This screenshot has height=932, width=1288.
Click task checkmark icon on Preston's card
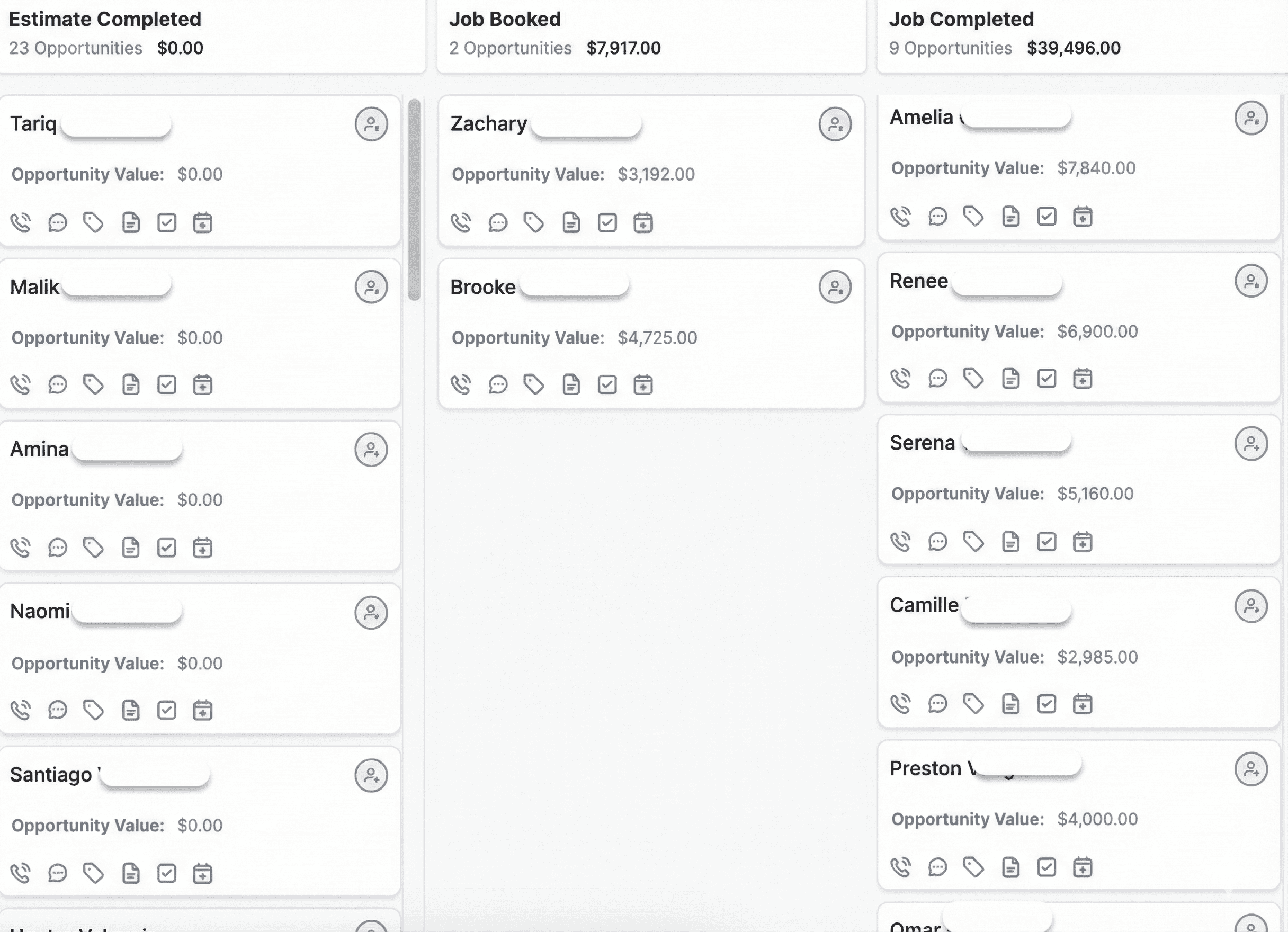pos(1046,867)
